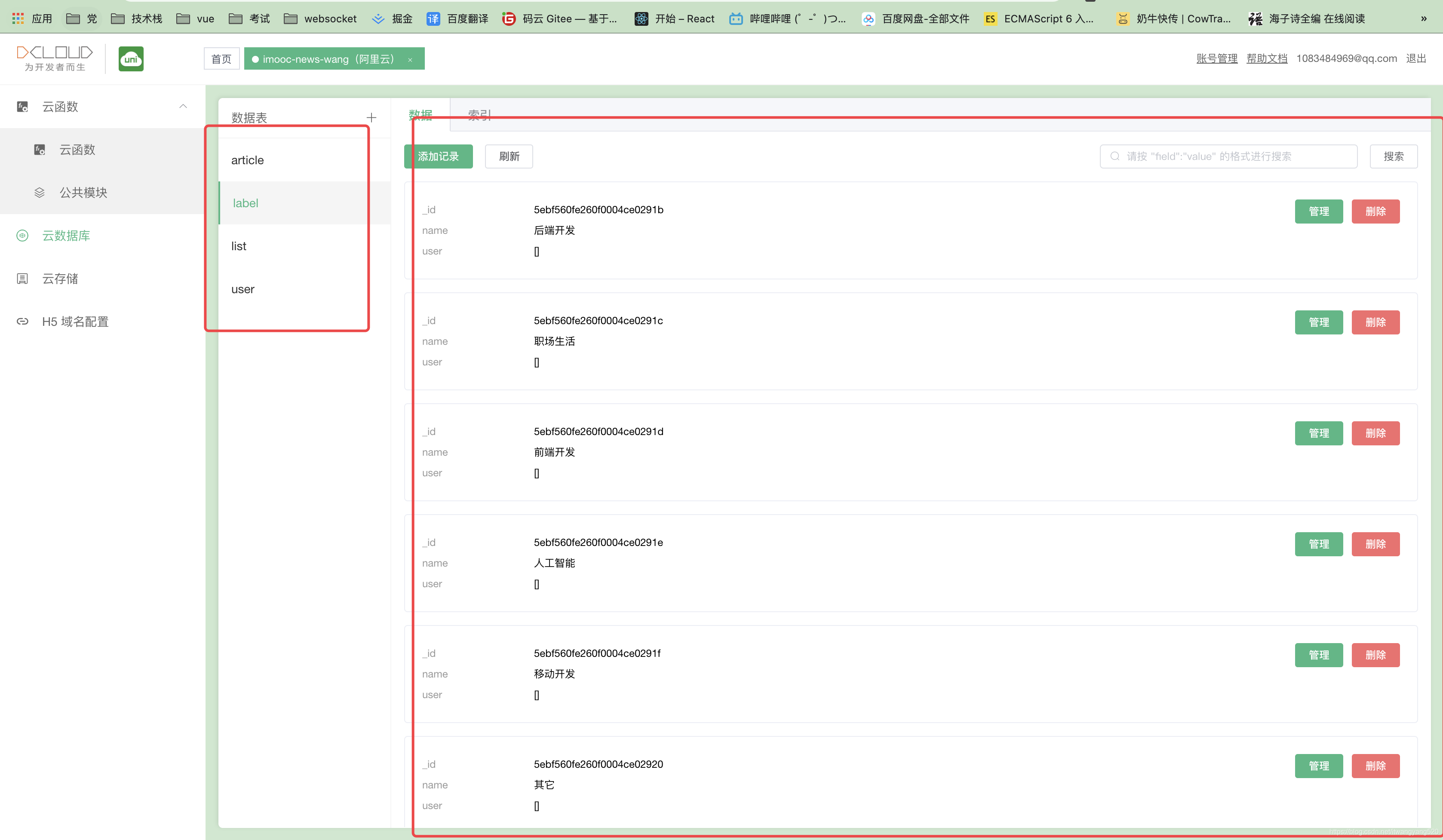Click the cloud function sub-item icon

(x=40, y=150)
